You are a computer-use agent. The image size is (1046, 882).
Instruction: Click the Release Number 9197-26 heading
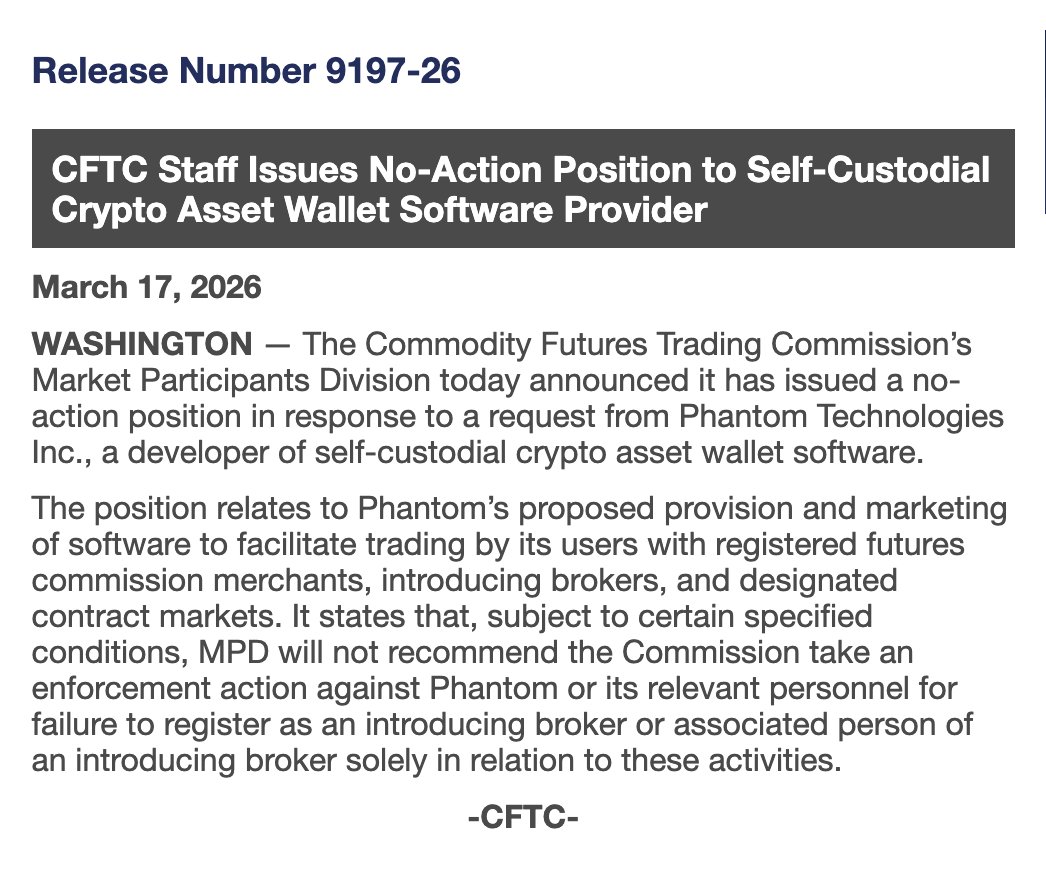[246, 72]
